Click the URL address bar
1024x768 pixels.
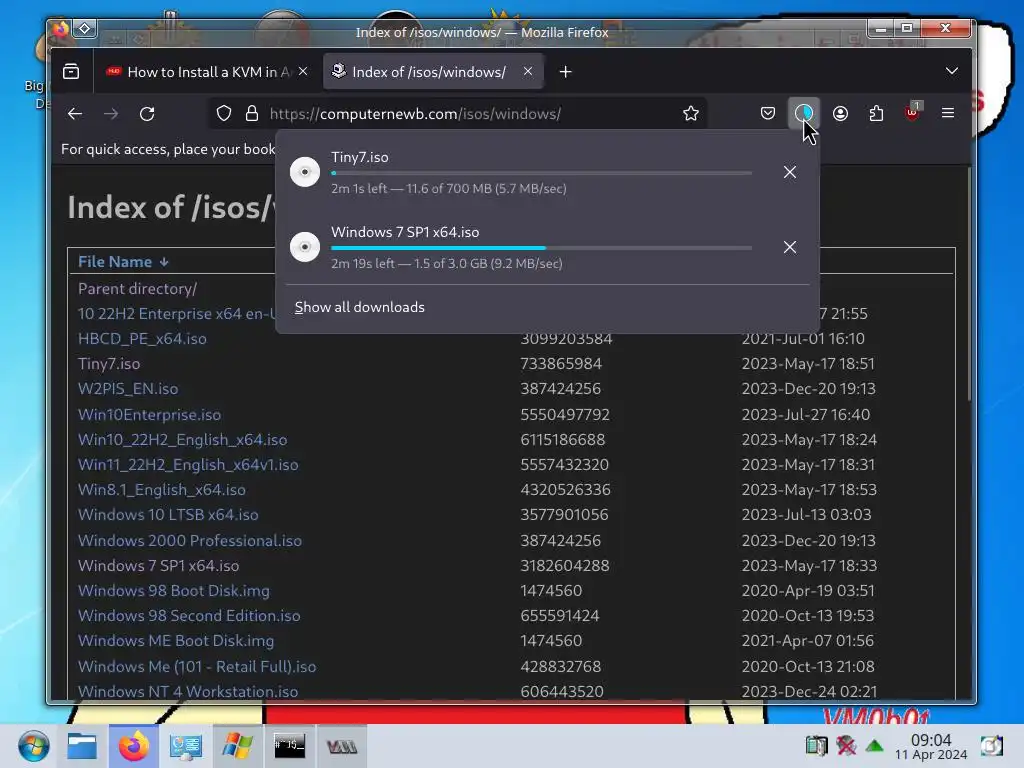point(457,114)
